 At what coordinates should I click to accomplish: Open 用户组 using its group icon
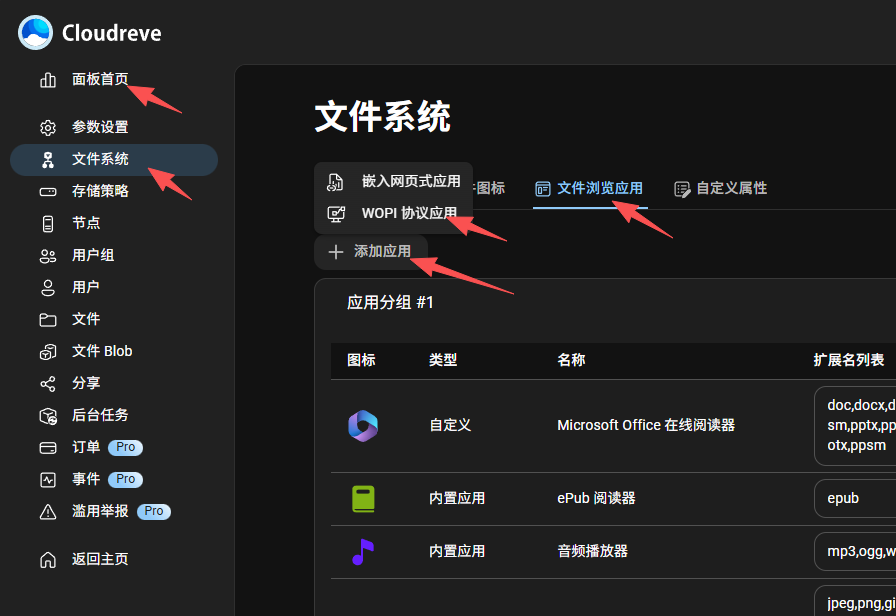[47, 255]
